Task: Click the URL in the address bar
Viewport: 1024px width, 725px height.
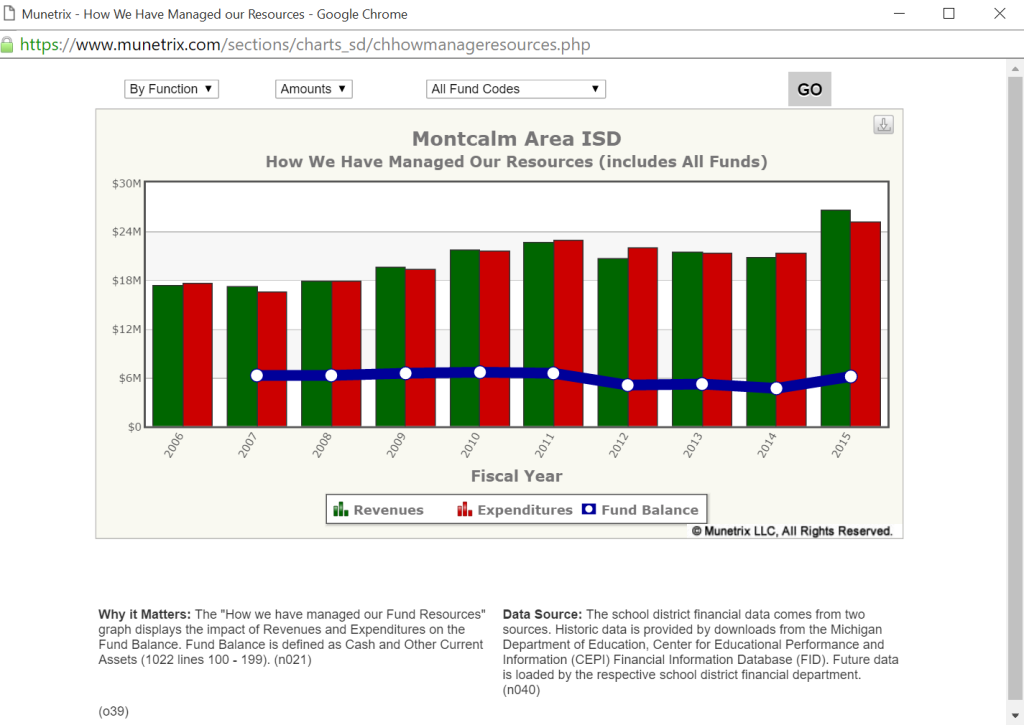Action: click(x=305, y=45)
